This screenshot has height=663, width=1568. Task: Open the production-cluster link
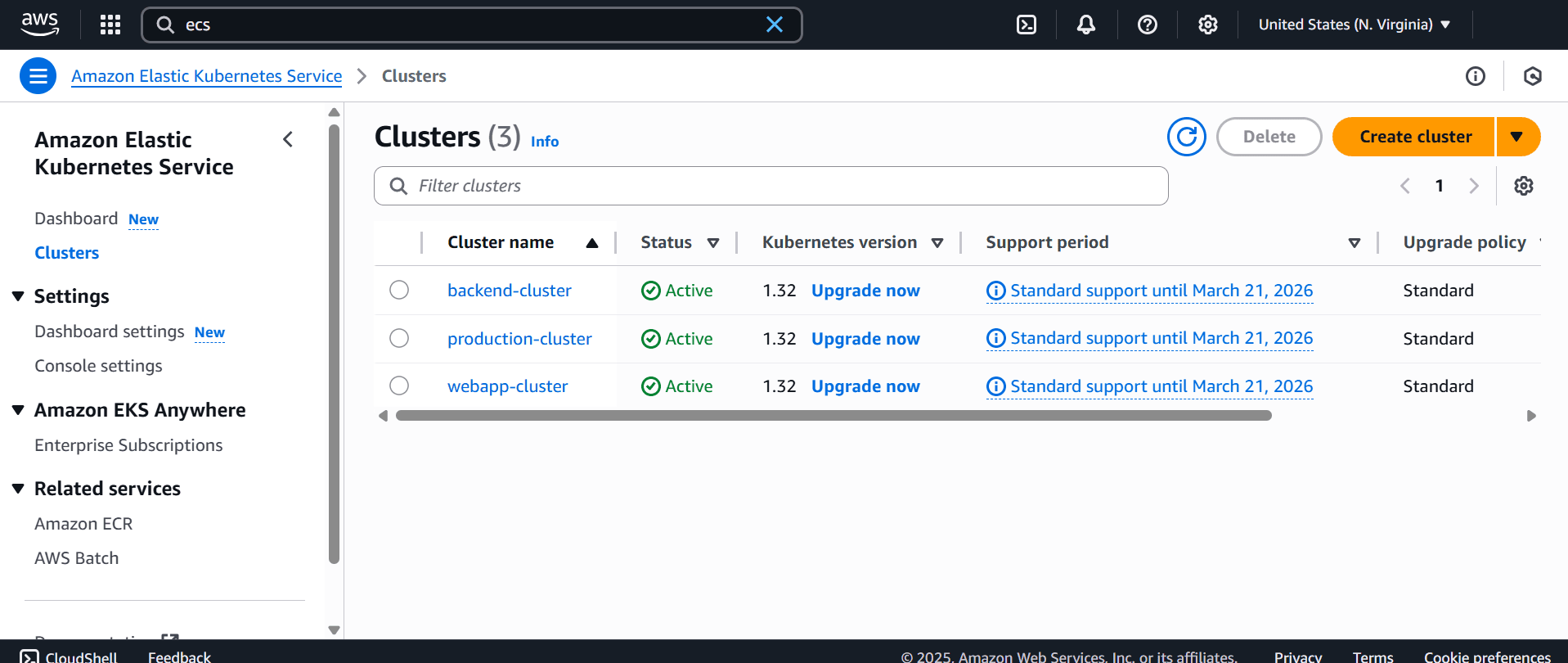click(x=519, y=339)
